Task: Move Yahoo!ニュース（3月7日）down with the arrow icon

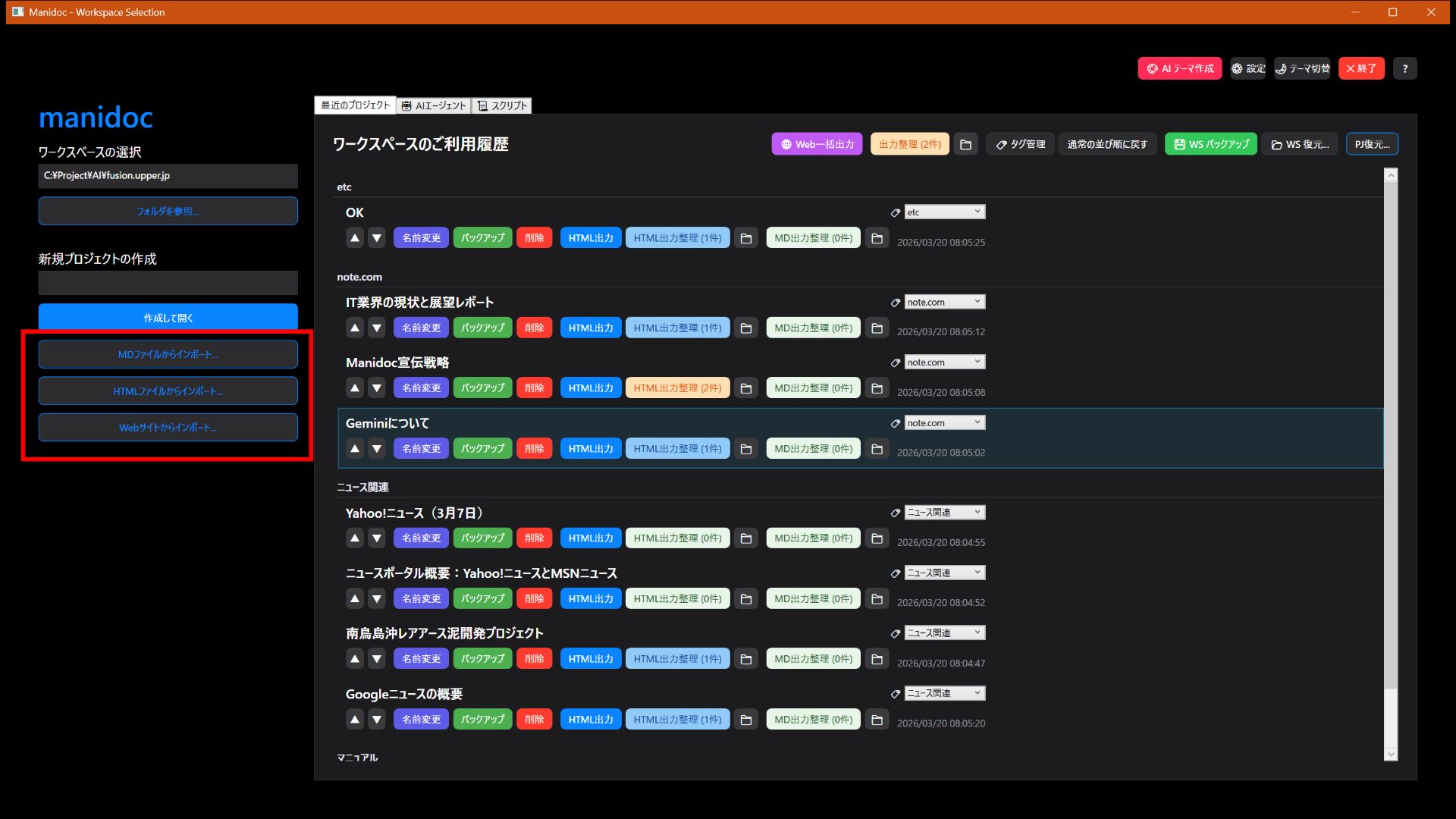Action: [x=377, y=538]
